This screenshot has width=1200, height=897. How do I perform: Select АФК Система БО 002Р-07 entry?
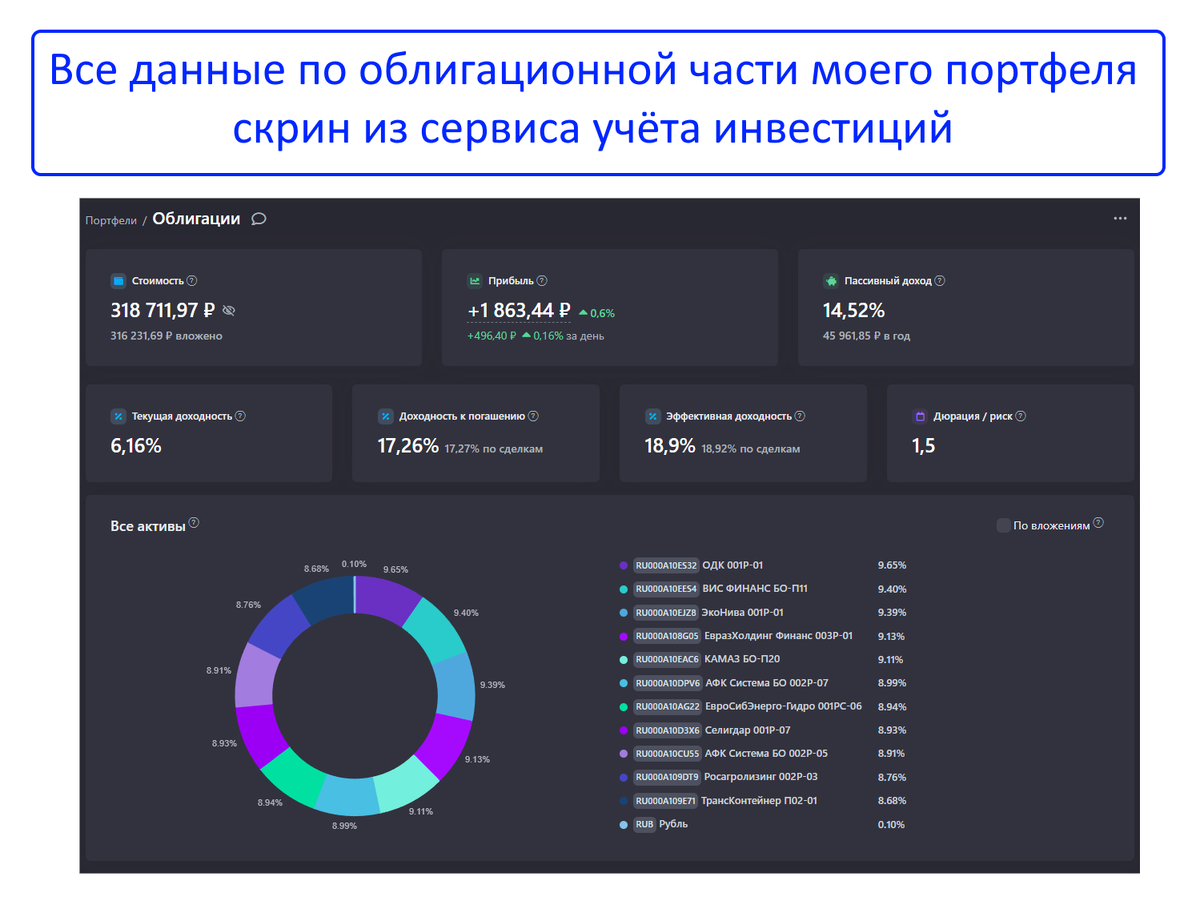pos(767,683)
